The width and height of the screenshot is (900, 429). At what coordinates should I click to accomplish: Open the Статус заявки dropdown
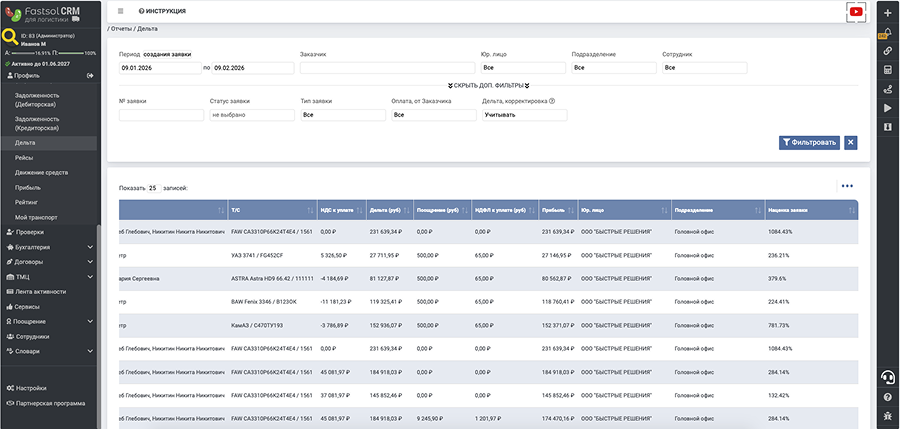click(x=251, y=115)
